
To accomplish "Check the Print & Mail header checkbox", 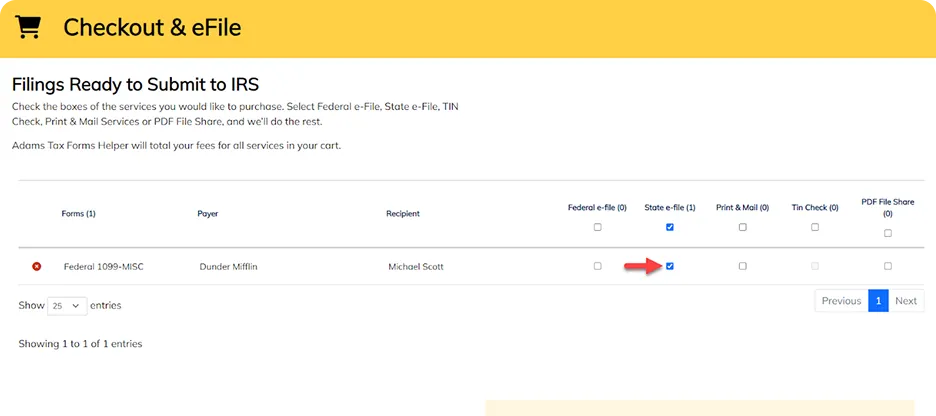I will (743, 227).
